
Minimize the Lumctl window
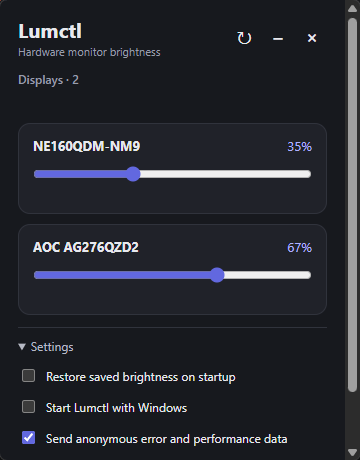click(x=278, y=39)
